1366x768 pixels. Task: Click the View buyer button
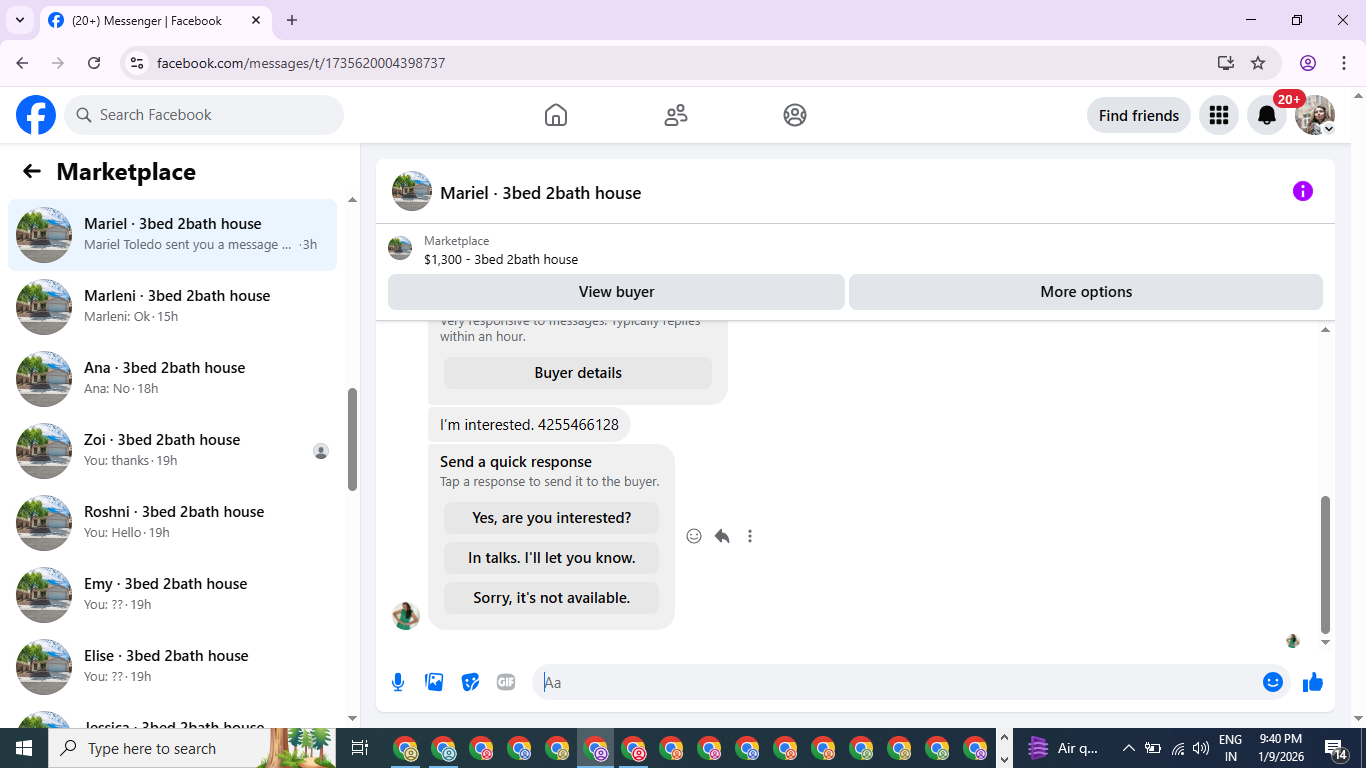click(x=616, y=292)
